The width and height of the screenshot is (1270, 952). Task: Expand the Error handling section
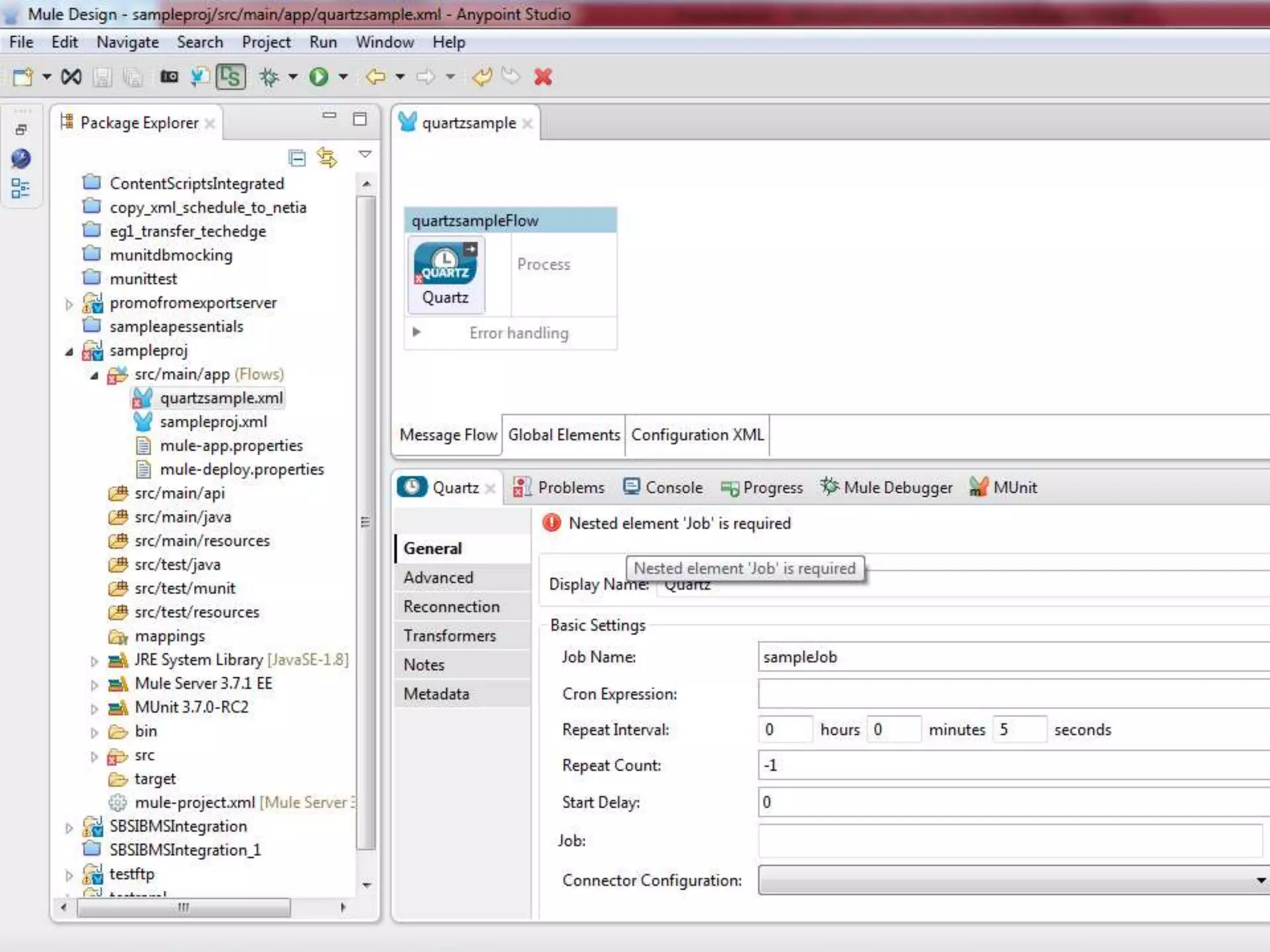[417, 332]
